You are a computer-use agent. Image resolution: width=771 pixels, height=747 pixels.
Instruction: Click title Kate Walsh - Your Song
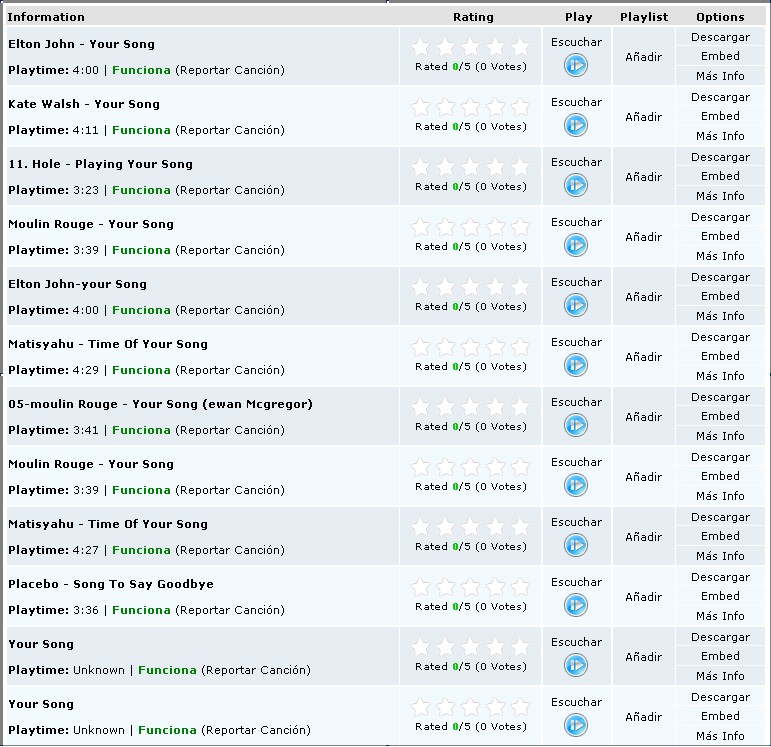tap(84, 104)
